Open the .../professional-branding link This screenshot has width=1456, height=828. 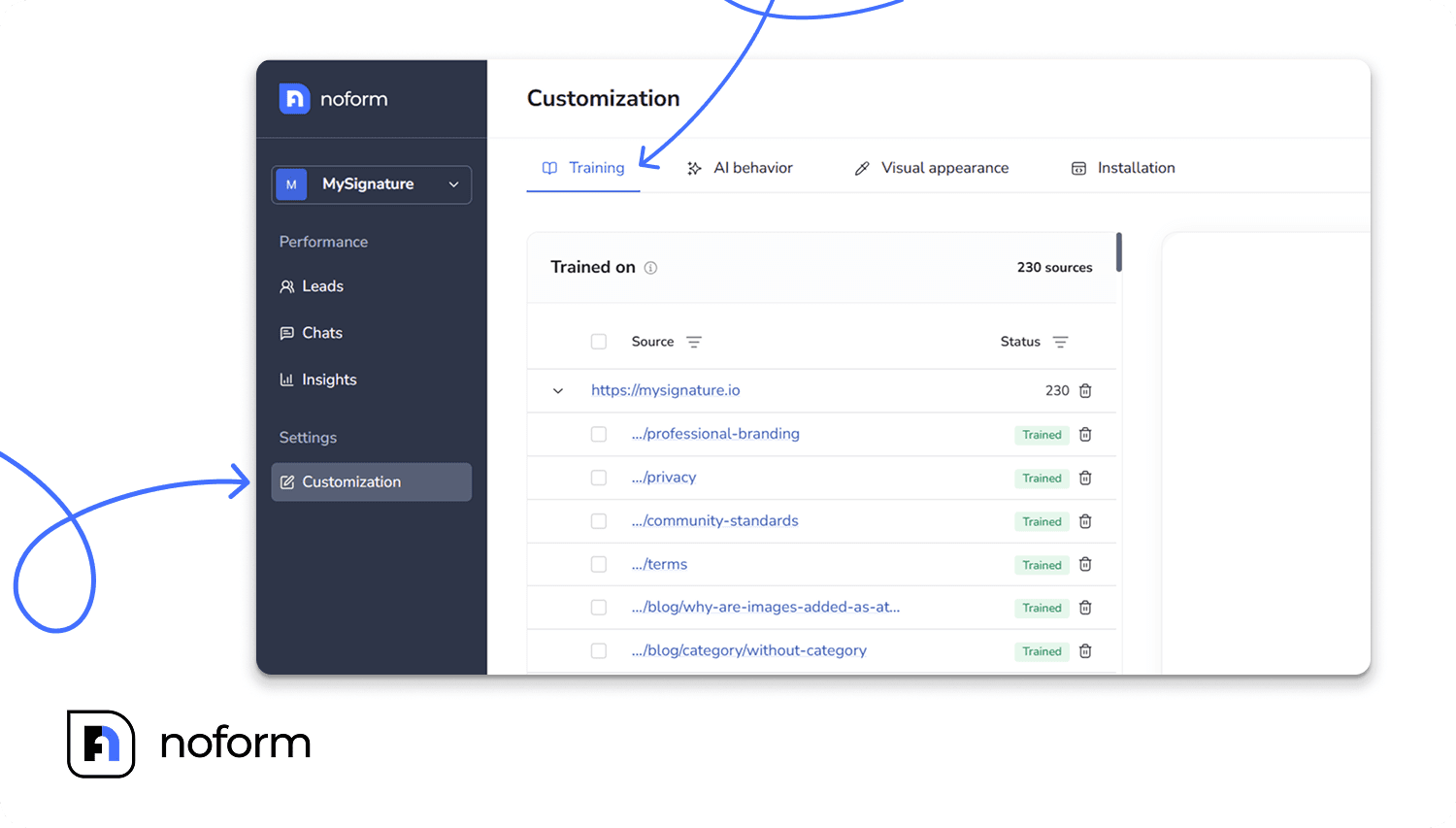(x=715, y=434)
